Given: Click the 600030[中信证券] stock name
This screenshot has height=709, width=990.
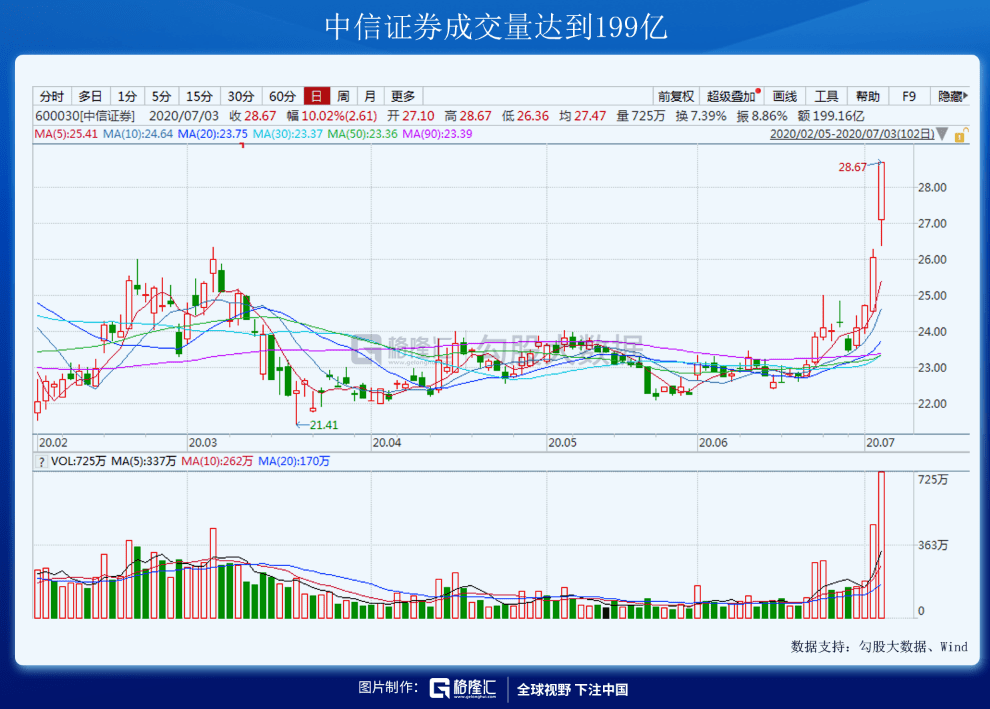Looking at the screenshot, I should pos(84,116).
